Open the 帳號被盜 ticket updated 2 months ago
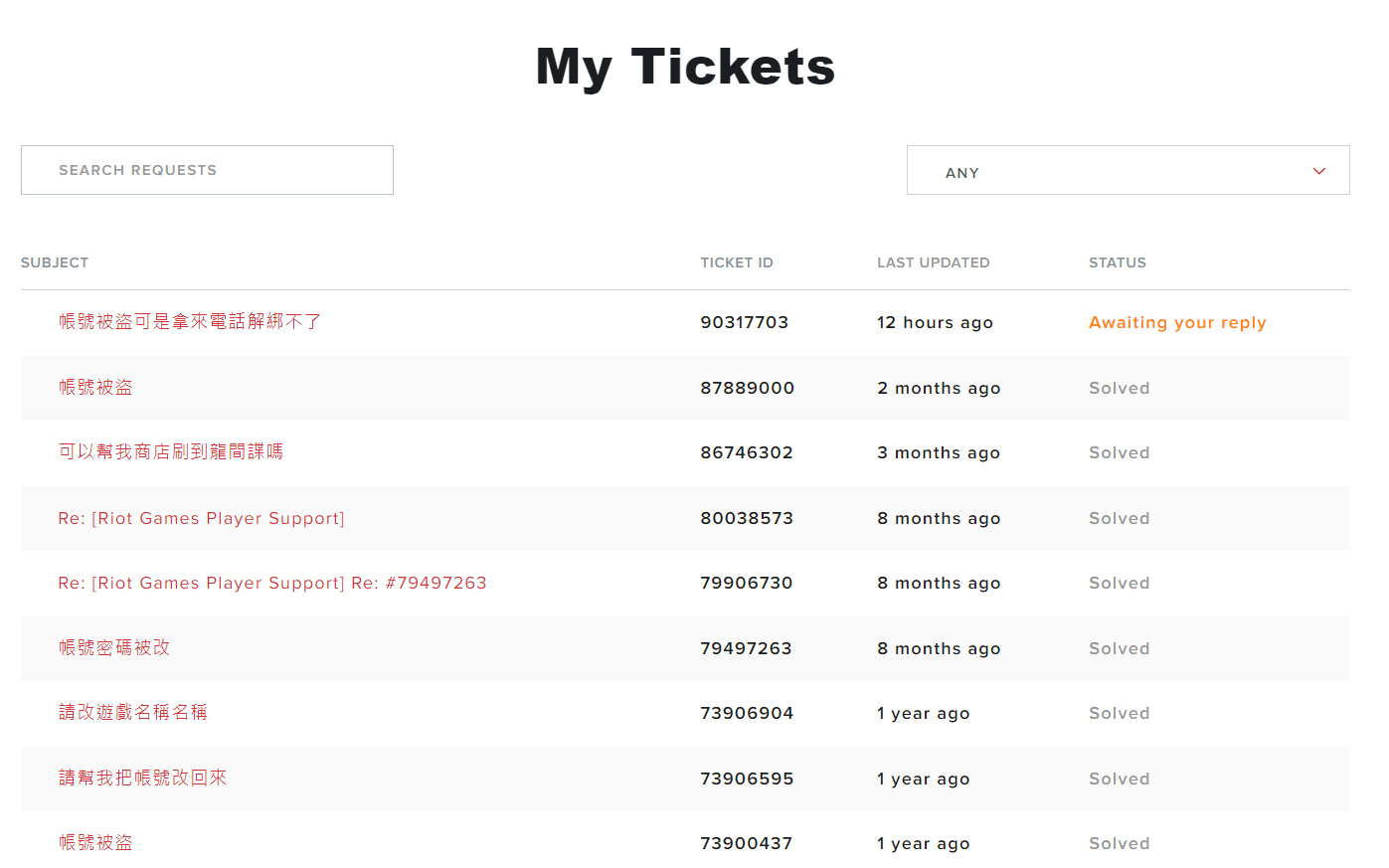The height and width of the screenshot is (868, 1389). 95,387
